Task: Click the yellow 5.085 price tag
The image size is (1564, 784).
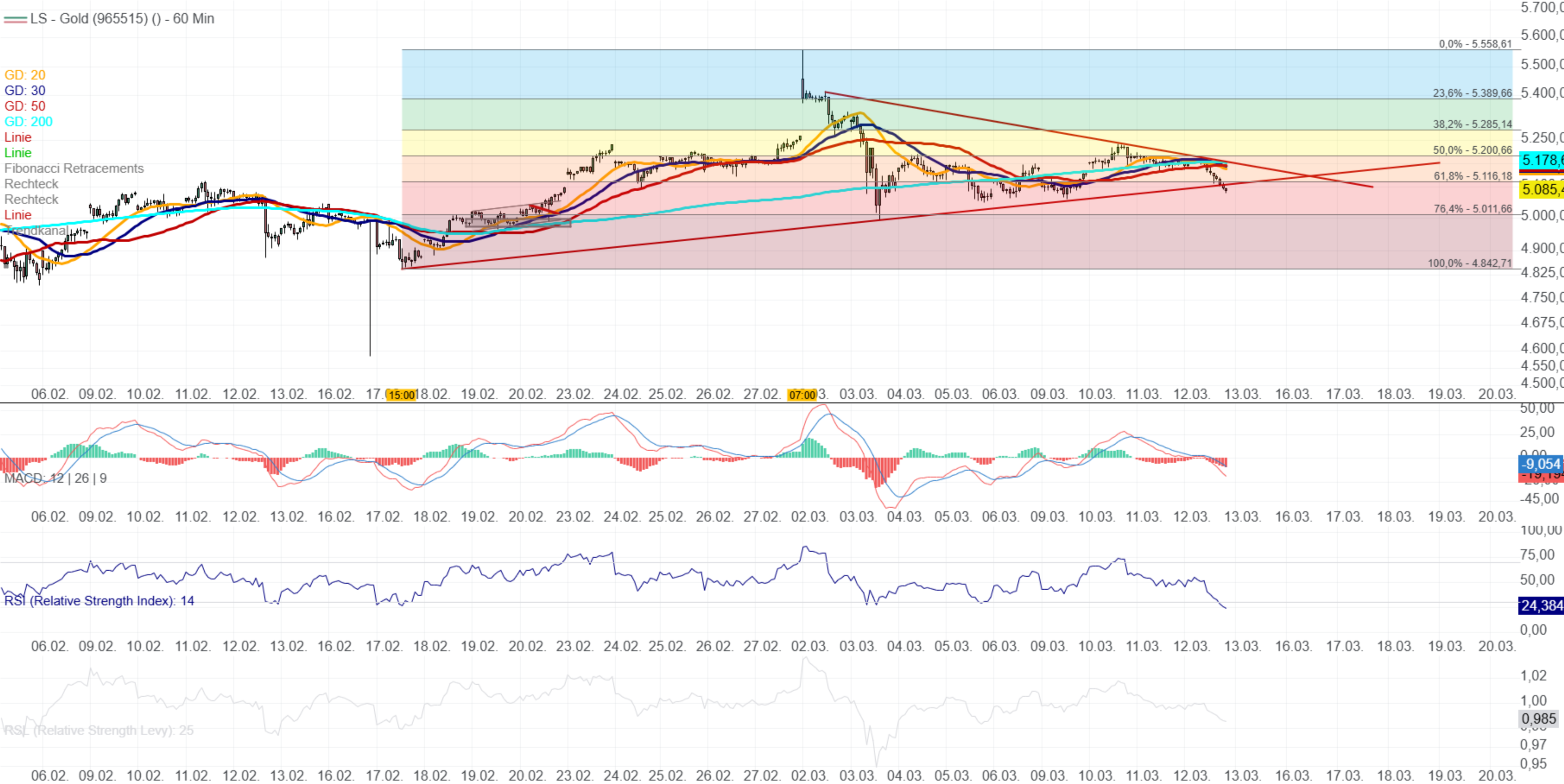Action: [1541, 190]
